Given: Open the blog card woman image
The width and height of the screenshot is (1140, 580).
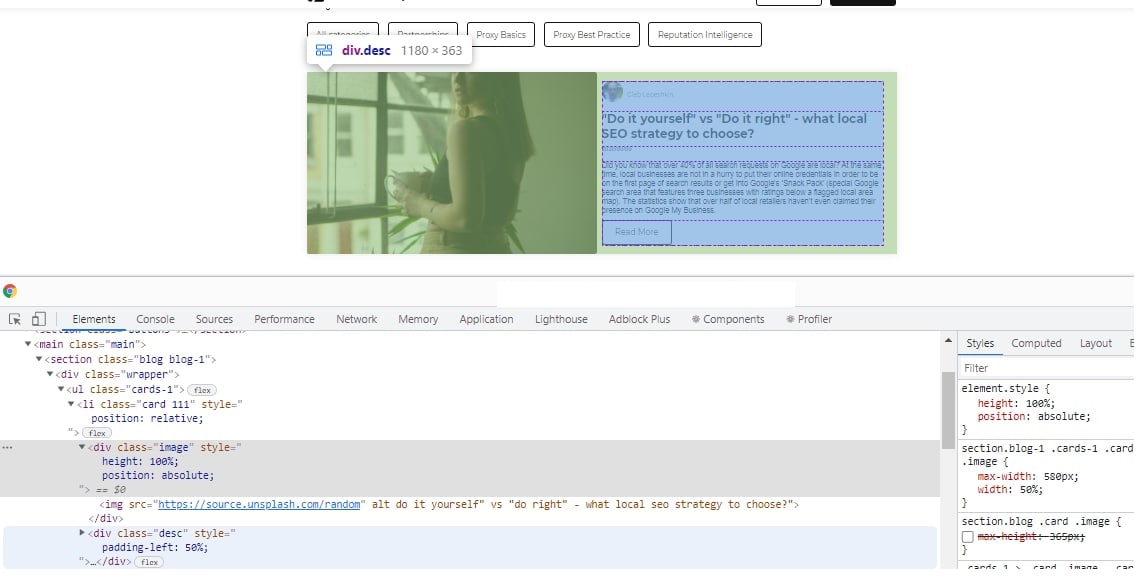Looking at the screenshot, I should 451,163.
